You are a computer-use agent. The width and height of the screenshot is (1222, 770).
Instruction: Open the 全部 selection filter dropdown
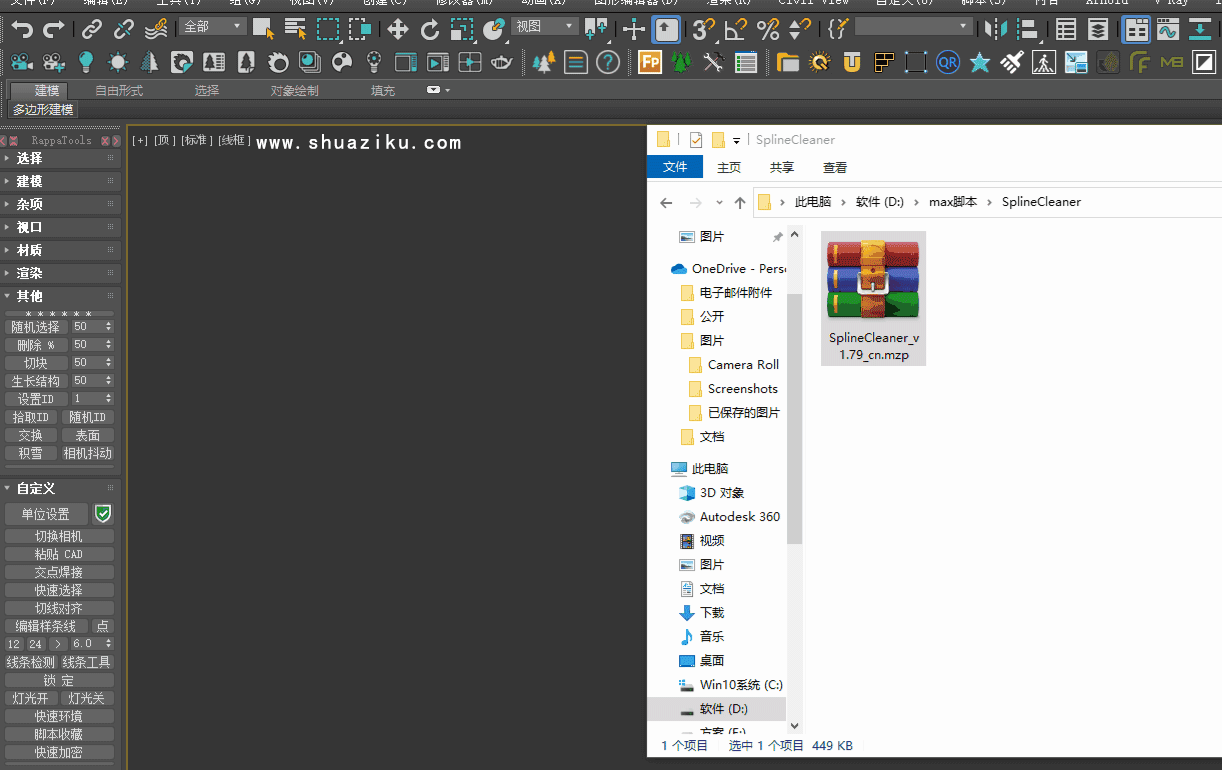click(213, 27)
